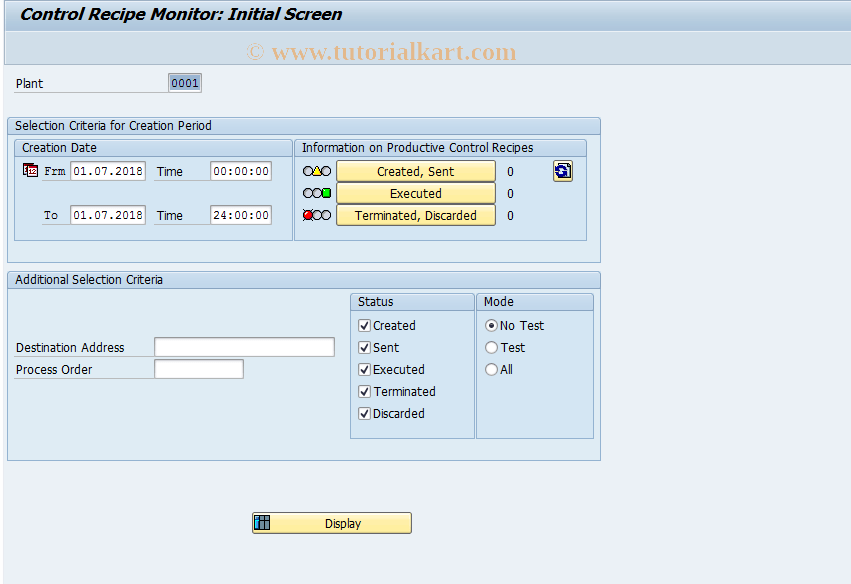This screenshot has width=851, height=584.
Task: Click the Terminated, Discarded button
Action: 415,214
